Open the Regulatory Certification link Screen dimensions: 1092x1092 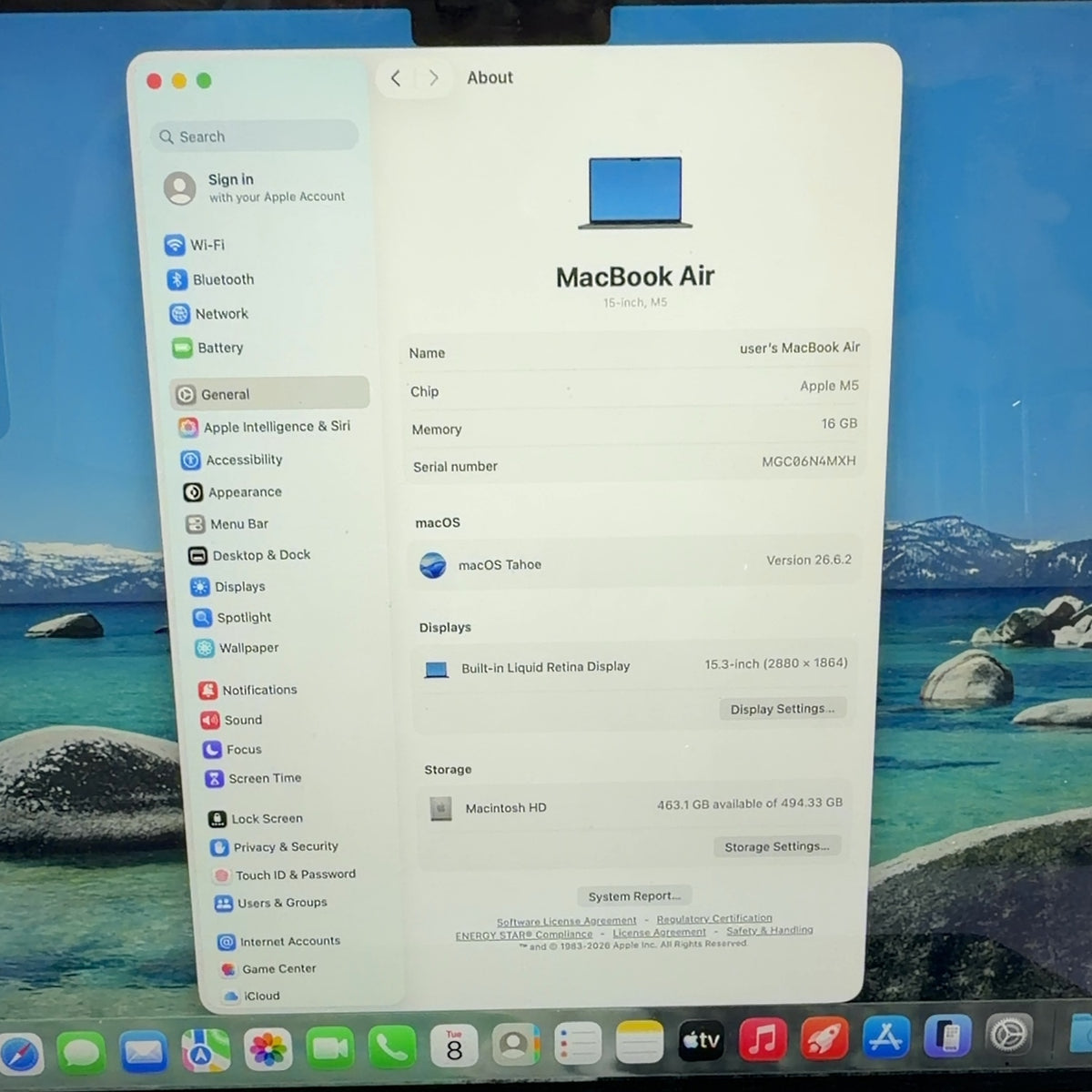714,918
